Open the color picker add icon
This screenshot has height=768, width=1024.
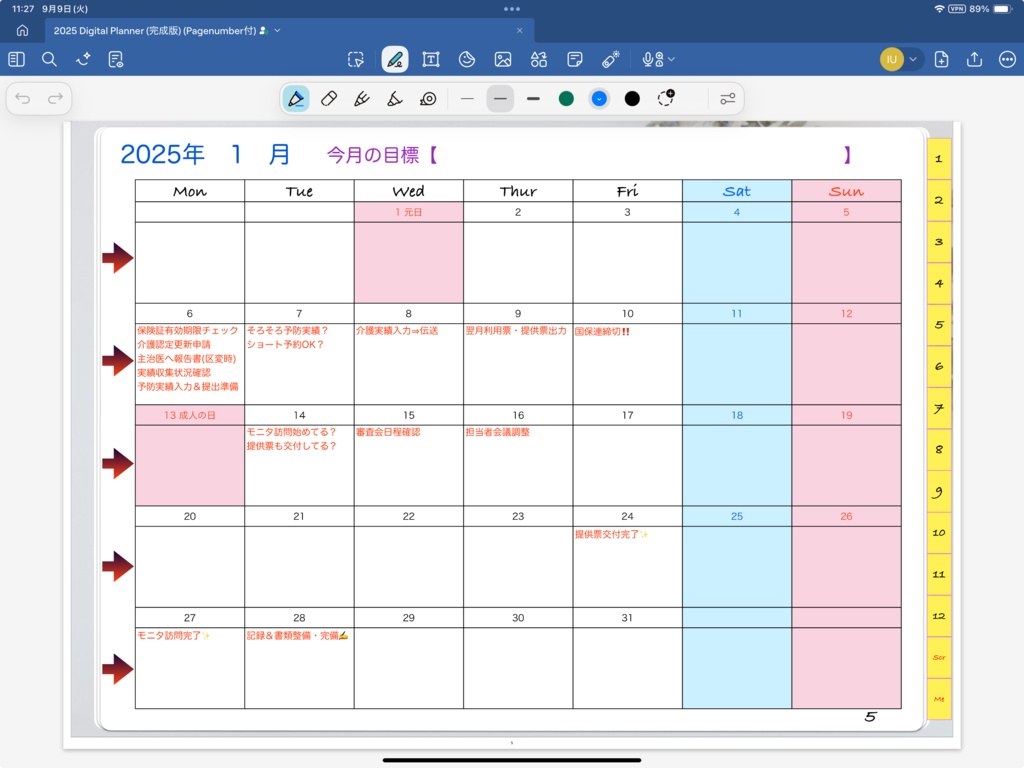666,98
